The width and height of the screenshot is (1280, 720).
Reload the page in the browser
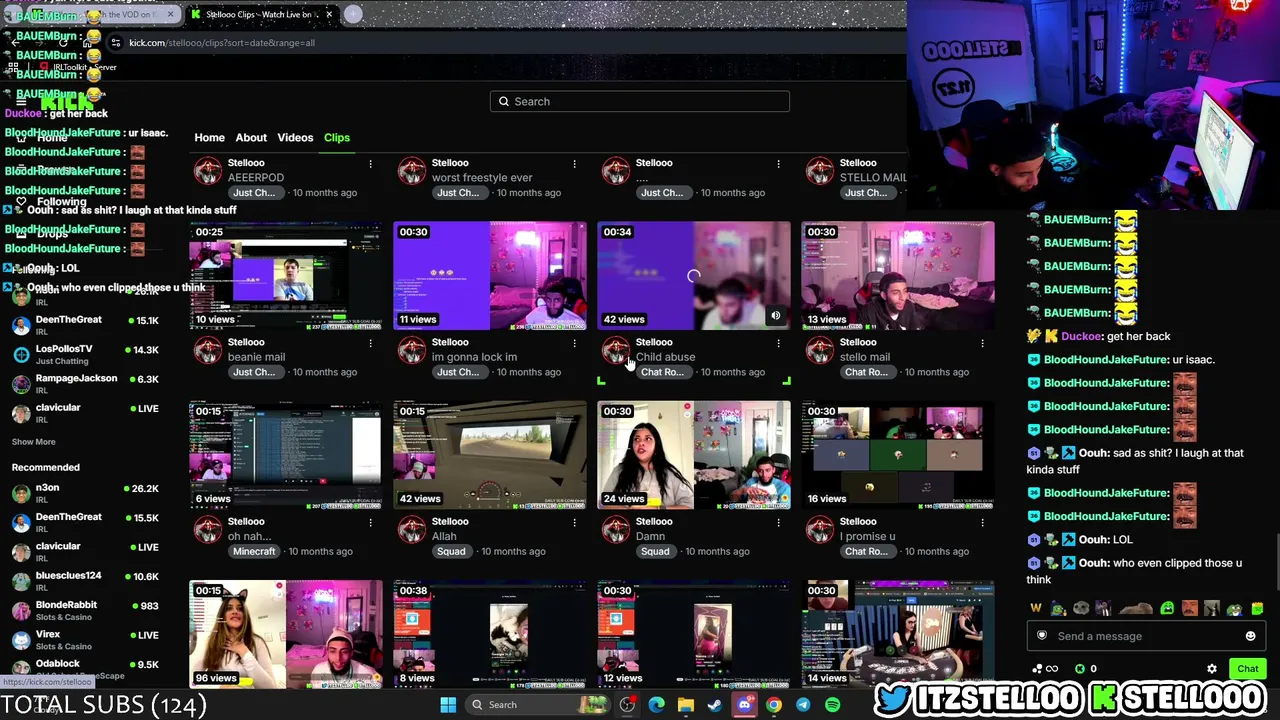pos(62,43)
